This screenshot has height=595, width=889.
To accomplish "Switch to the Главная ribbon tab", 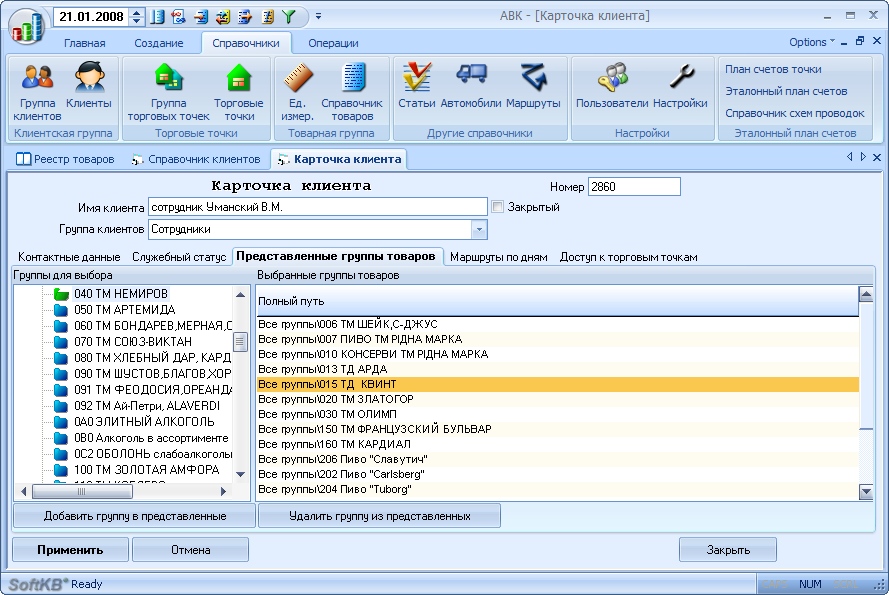I will (84, 43).
